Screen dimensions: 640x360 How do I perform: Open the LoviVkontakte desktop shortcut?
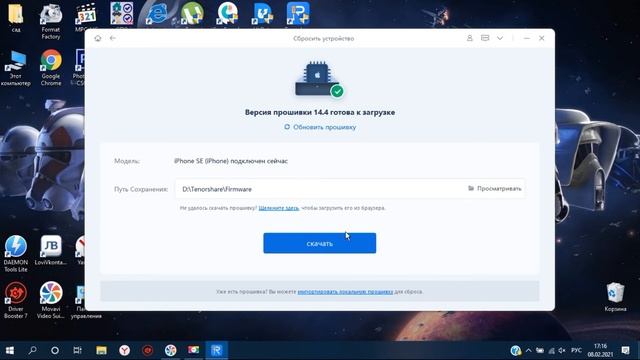point(51,250)
